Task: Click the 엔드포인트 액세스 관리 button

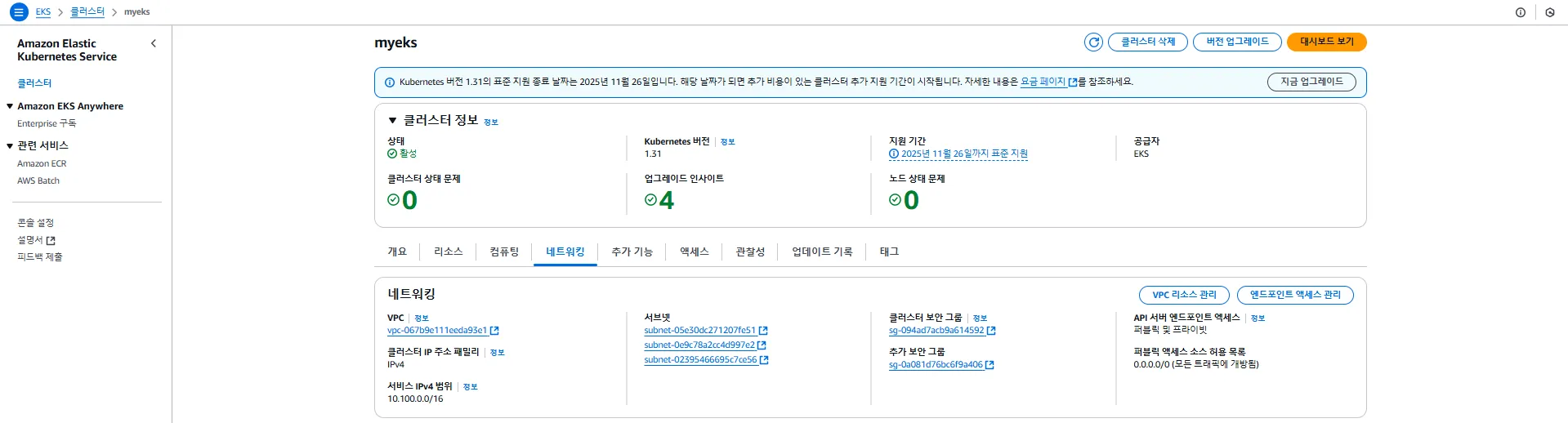Action: pyautogui.click(x=1295, y=295)
